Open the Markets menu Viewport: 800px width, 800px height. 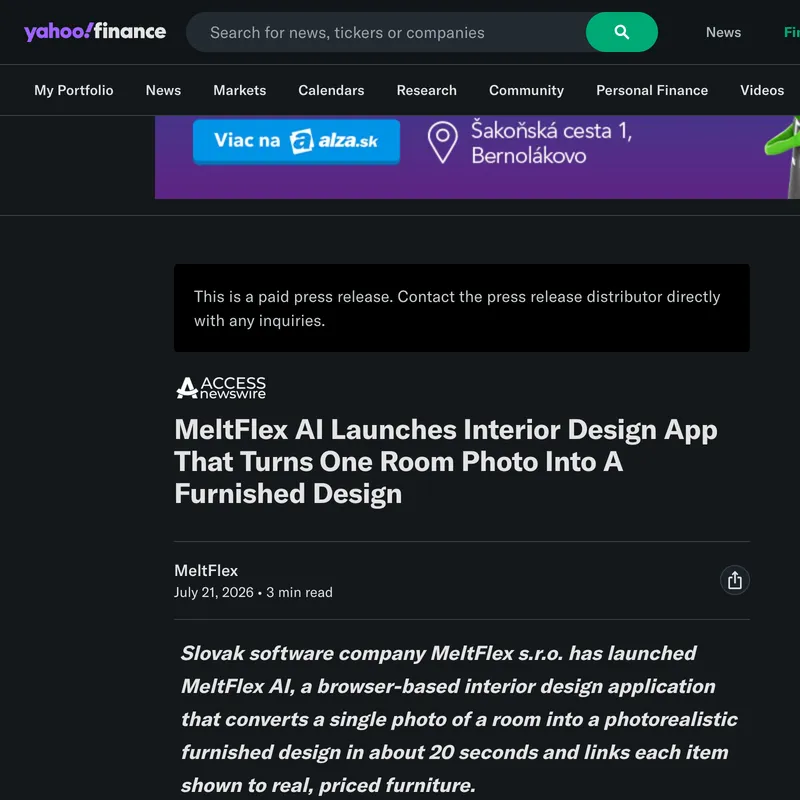tap(239, 90)
